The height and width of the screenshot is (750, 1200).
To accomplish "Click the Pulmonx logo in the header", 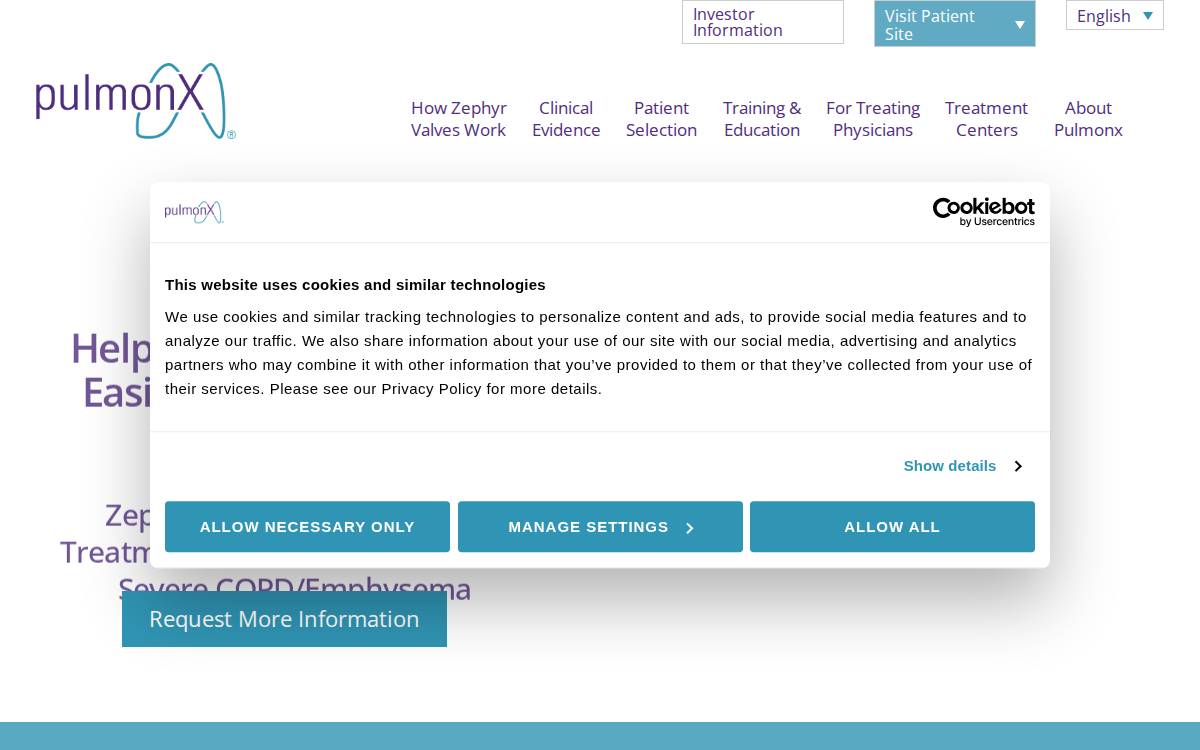I will pos(136,101).
